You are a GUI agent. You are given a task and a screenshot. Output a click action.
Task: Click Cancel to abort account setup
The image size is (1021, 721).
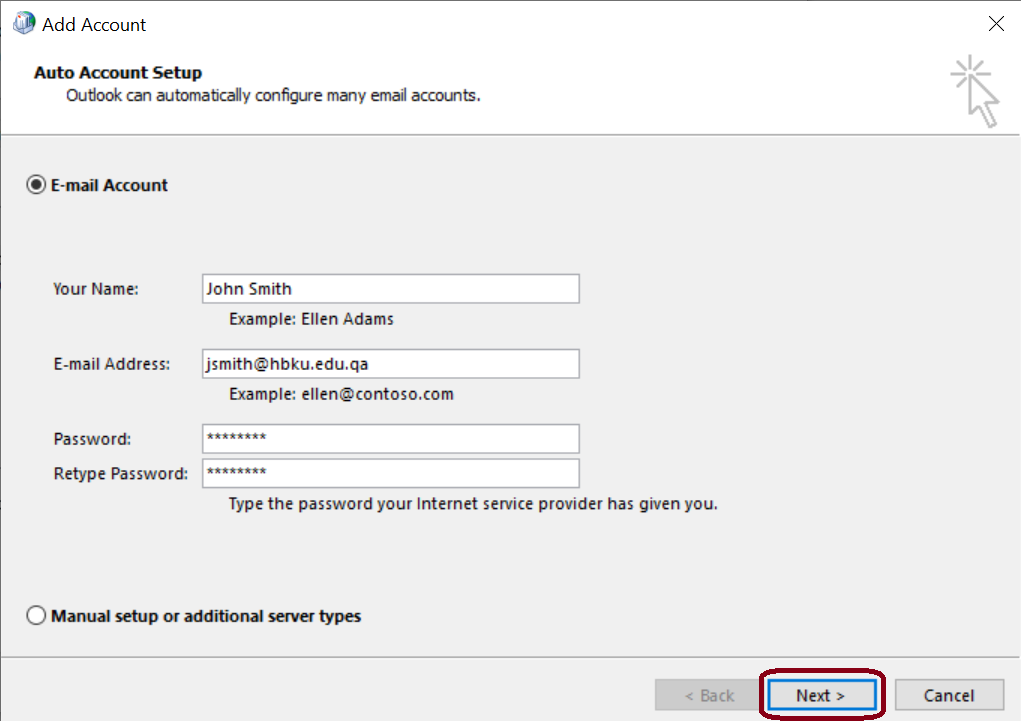[x=948, y=694]
